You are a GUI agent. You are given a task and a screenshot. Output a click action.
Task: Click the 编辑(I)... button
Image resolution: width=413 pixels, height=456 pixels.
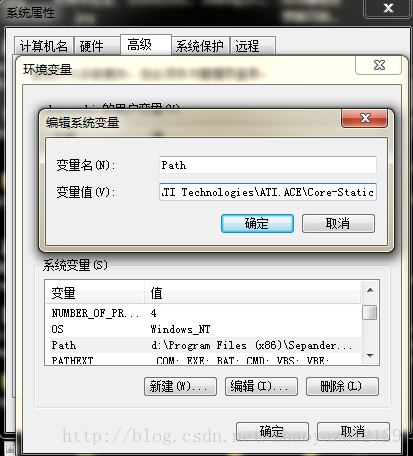click(x=261, y=387)
